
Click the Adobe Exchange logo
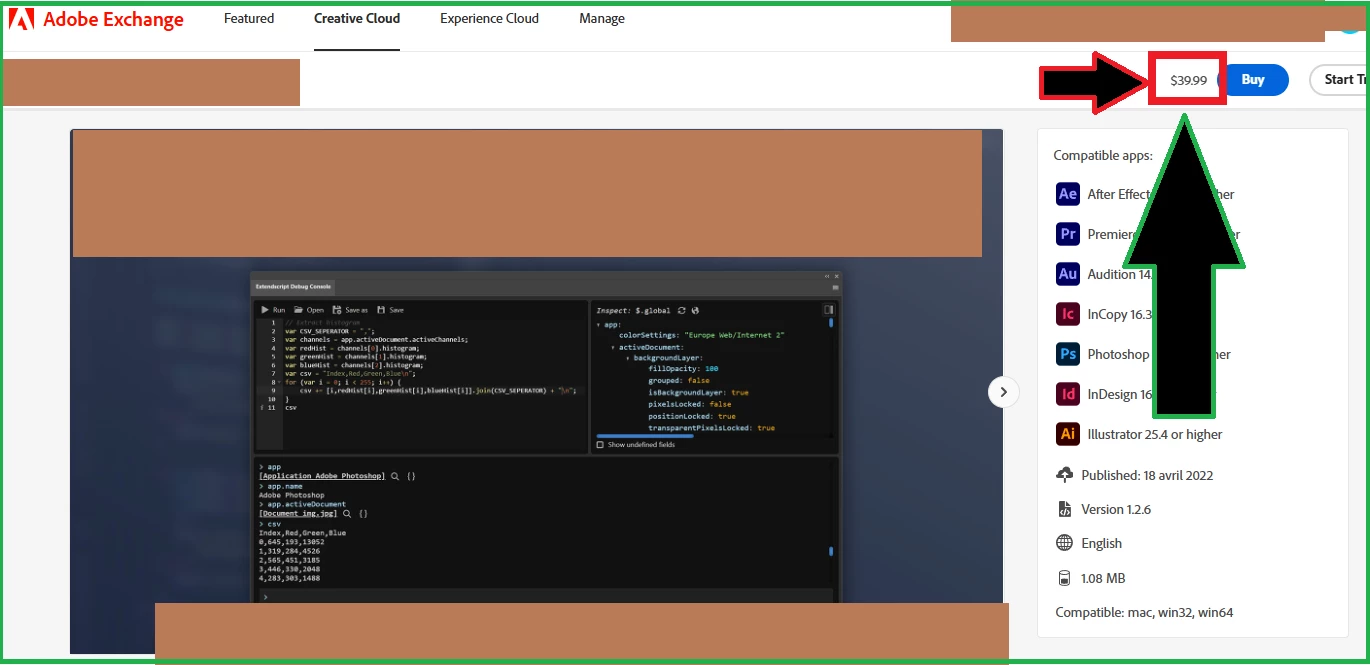click(x=97, y=19)
